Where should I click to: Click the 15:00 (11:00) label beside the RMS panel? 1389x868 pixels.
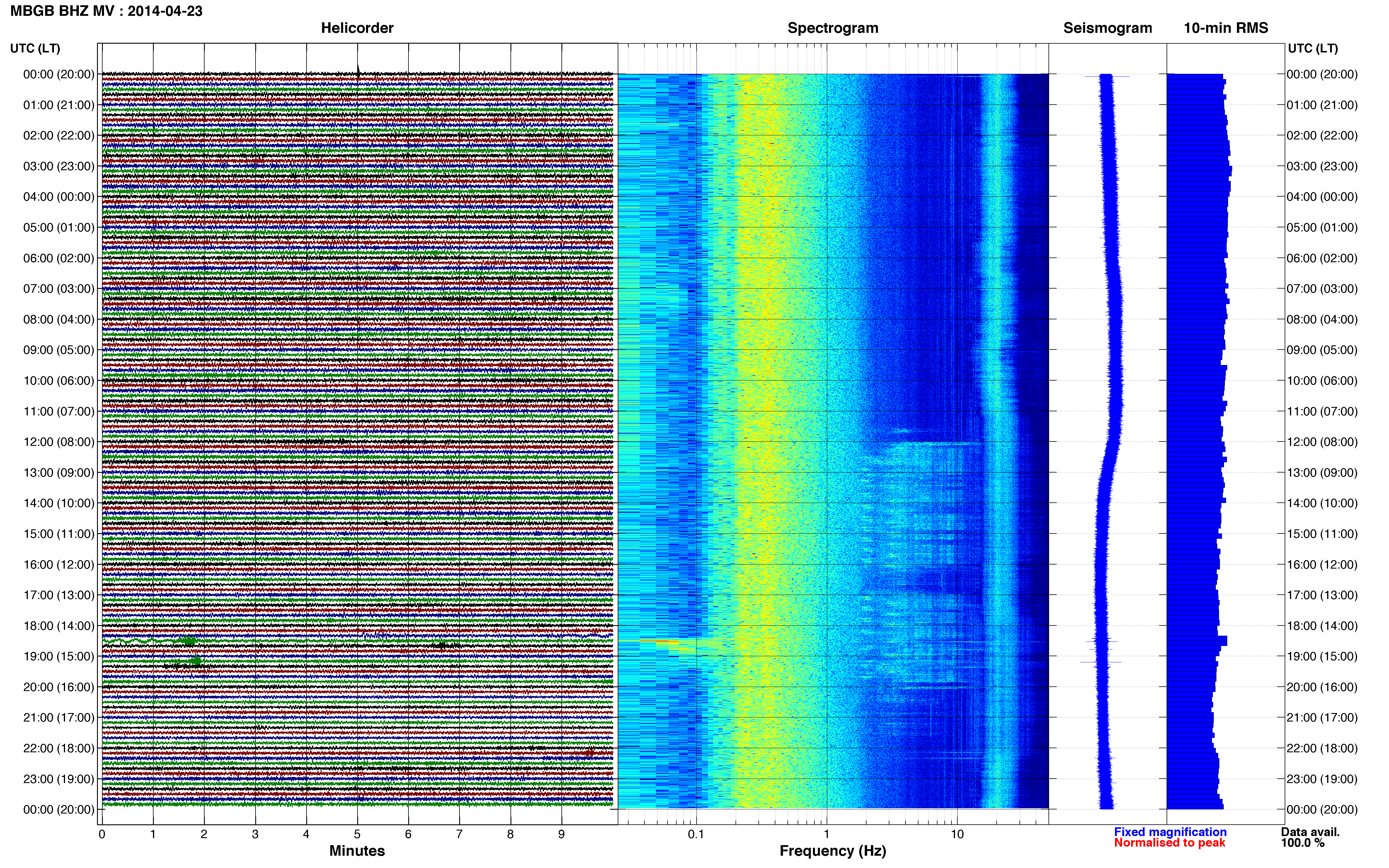[1322, 534]
